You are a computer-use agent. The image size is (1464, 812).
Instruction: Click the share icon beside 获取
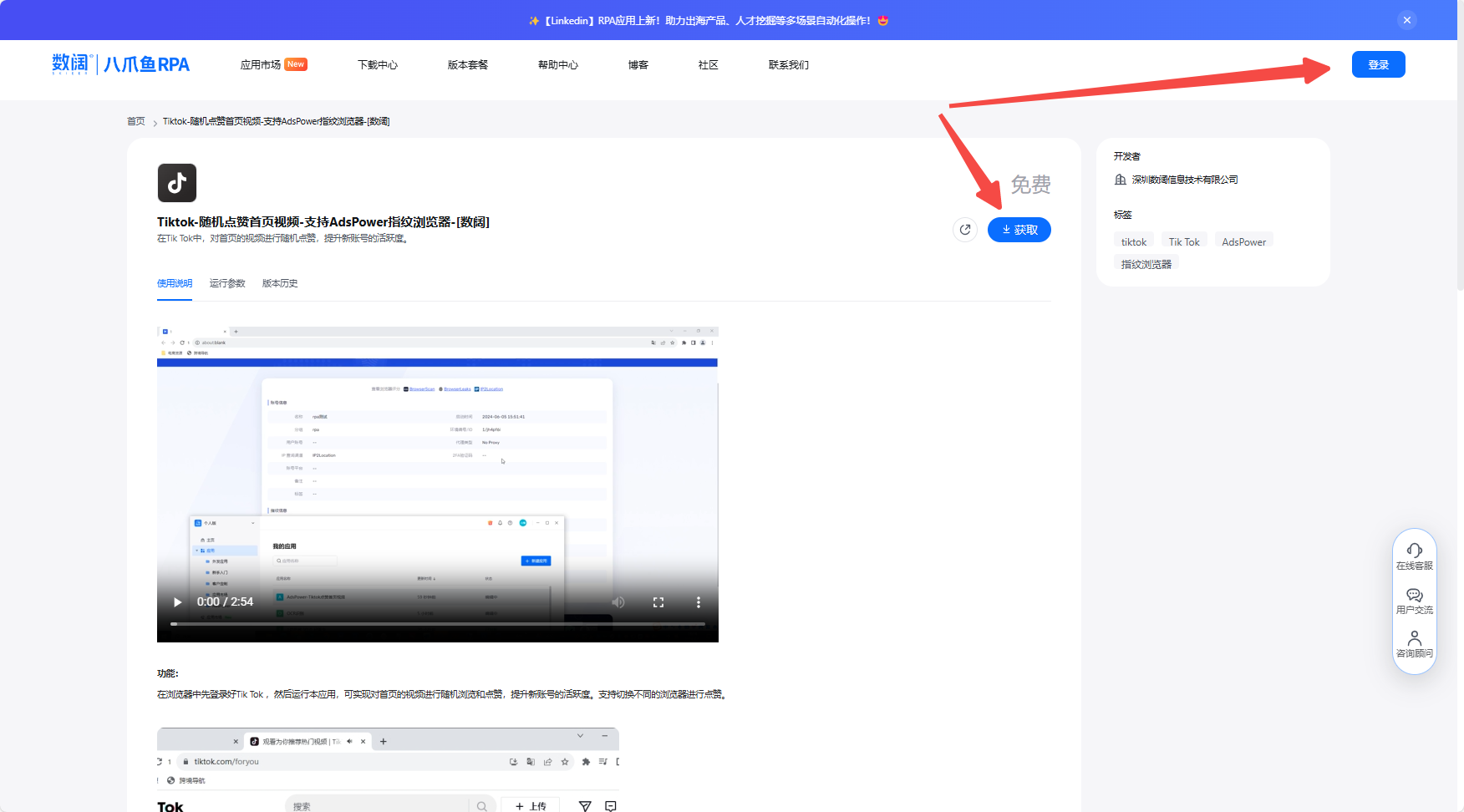tap(965, 230)
